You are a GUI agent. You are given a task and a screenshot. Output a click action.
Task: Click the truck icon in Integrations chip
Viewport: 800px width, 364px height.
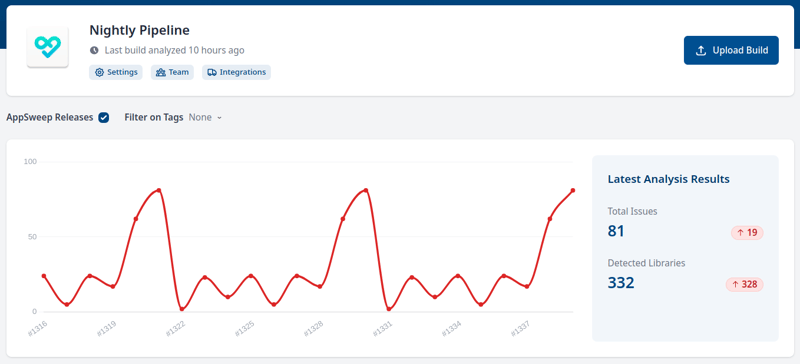point(212,72)
